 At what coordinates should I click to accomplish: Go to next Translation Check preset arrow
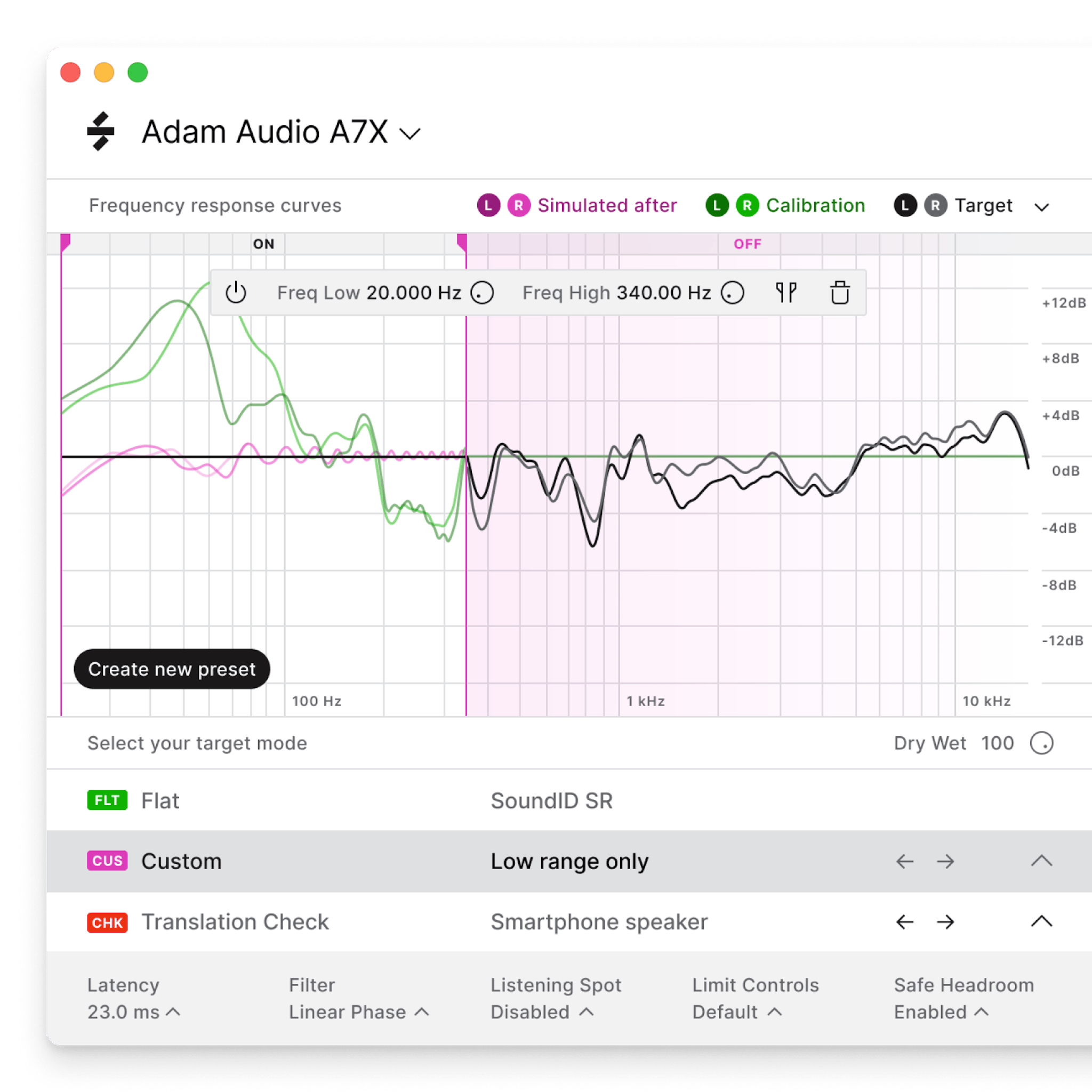tap(945, 922)
